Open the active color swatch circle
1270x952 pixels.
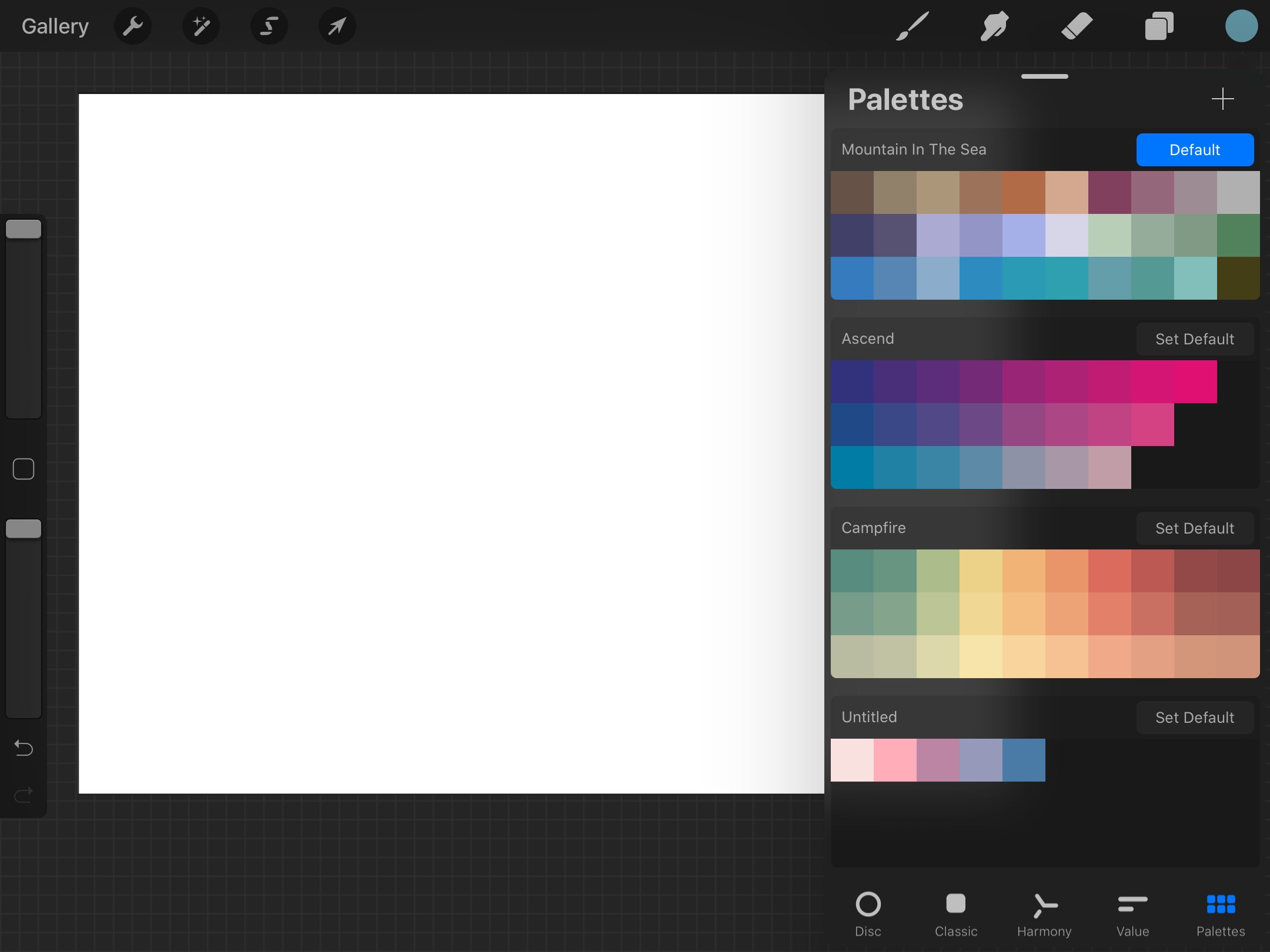1241,25
